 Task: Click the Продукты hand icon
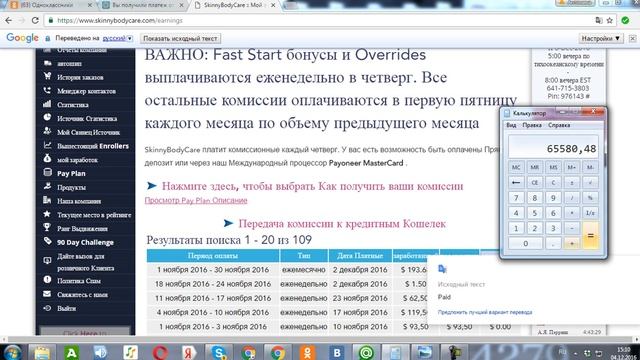[47, 187]
